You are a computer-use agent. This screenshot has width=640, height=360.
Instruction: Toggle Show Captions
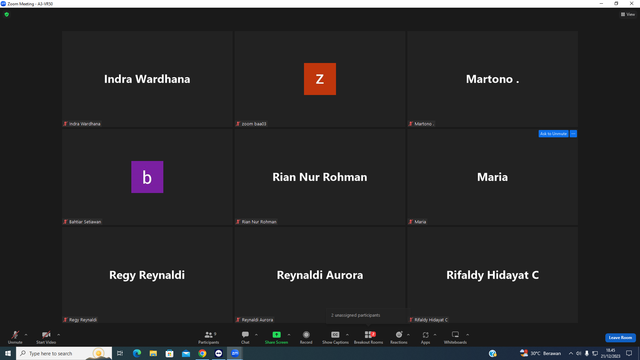(335, 337)
